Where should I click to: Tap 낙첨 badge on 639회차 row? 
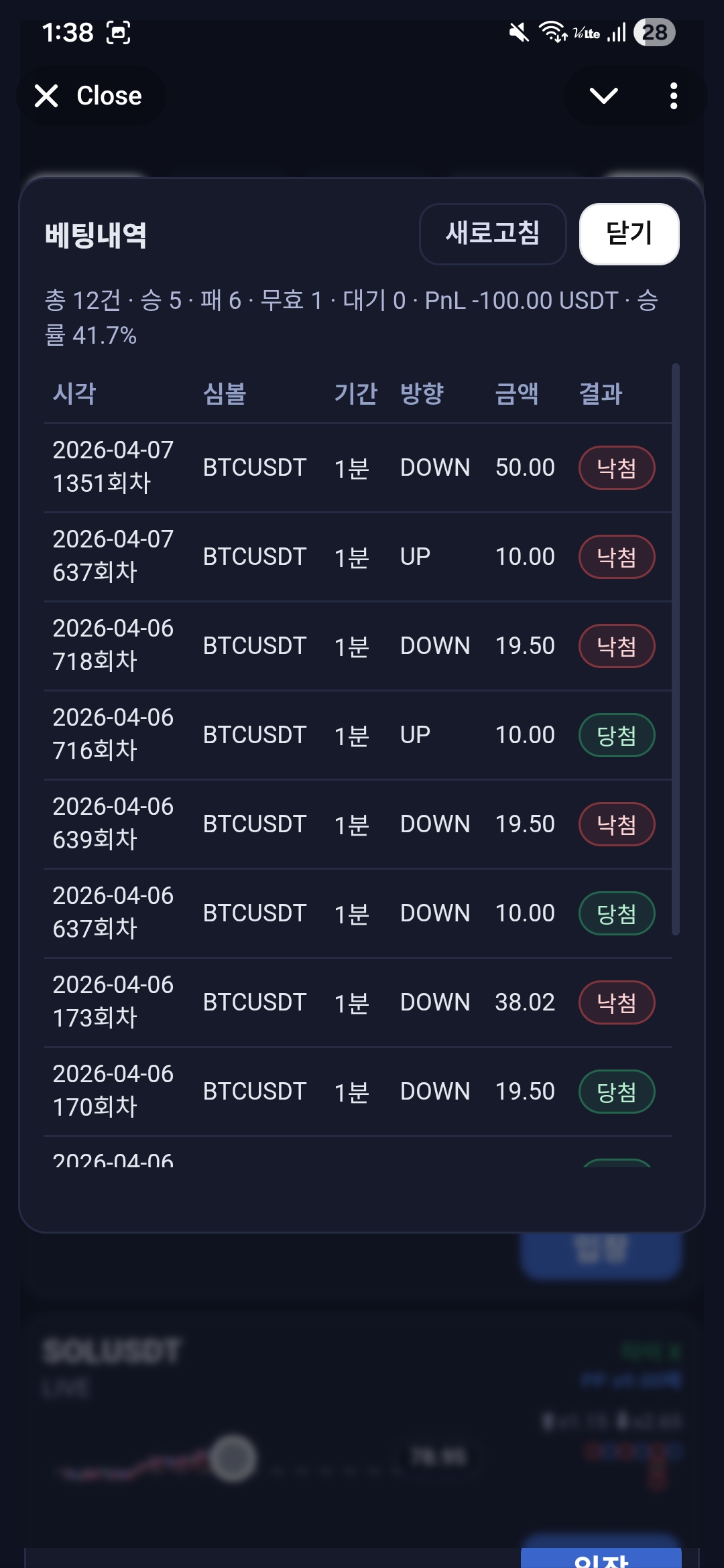point(616,824)
